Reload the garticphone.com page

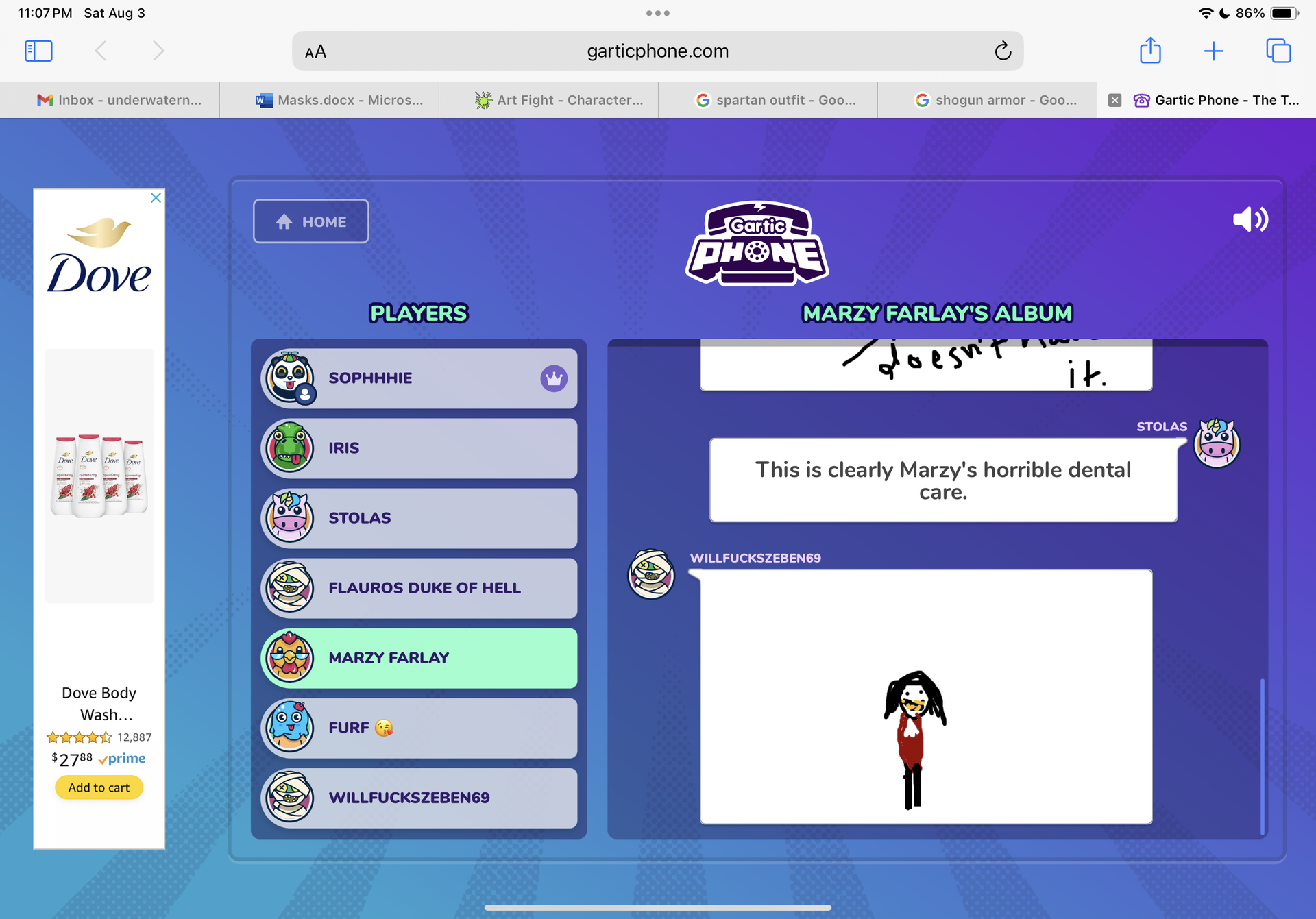1002,51
